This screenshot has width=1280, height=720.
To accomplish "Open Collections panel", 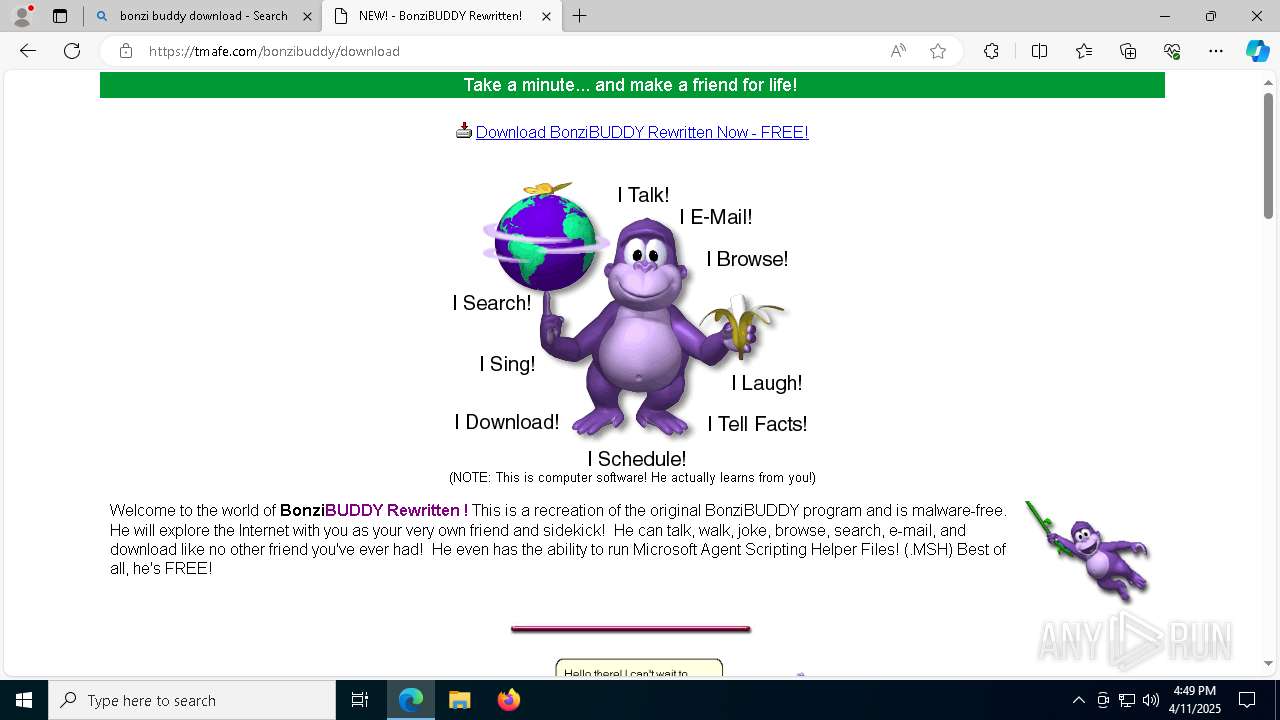I will [1128, 51].
